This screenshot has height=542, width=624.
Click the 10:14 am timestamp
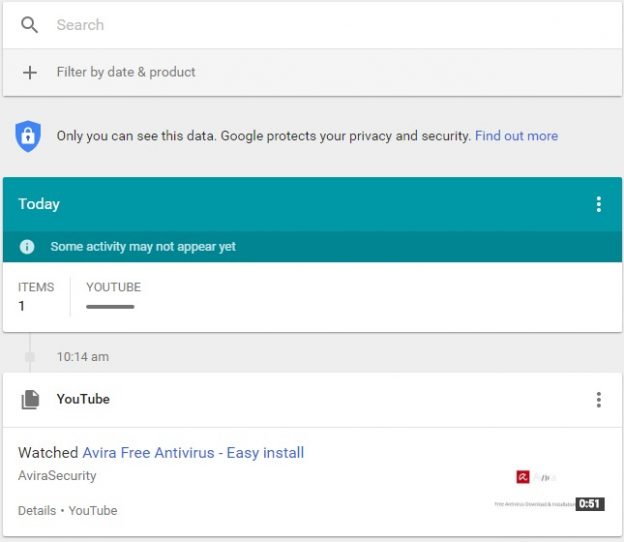click(82, 357)
